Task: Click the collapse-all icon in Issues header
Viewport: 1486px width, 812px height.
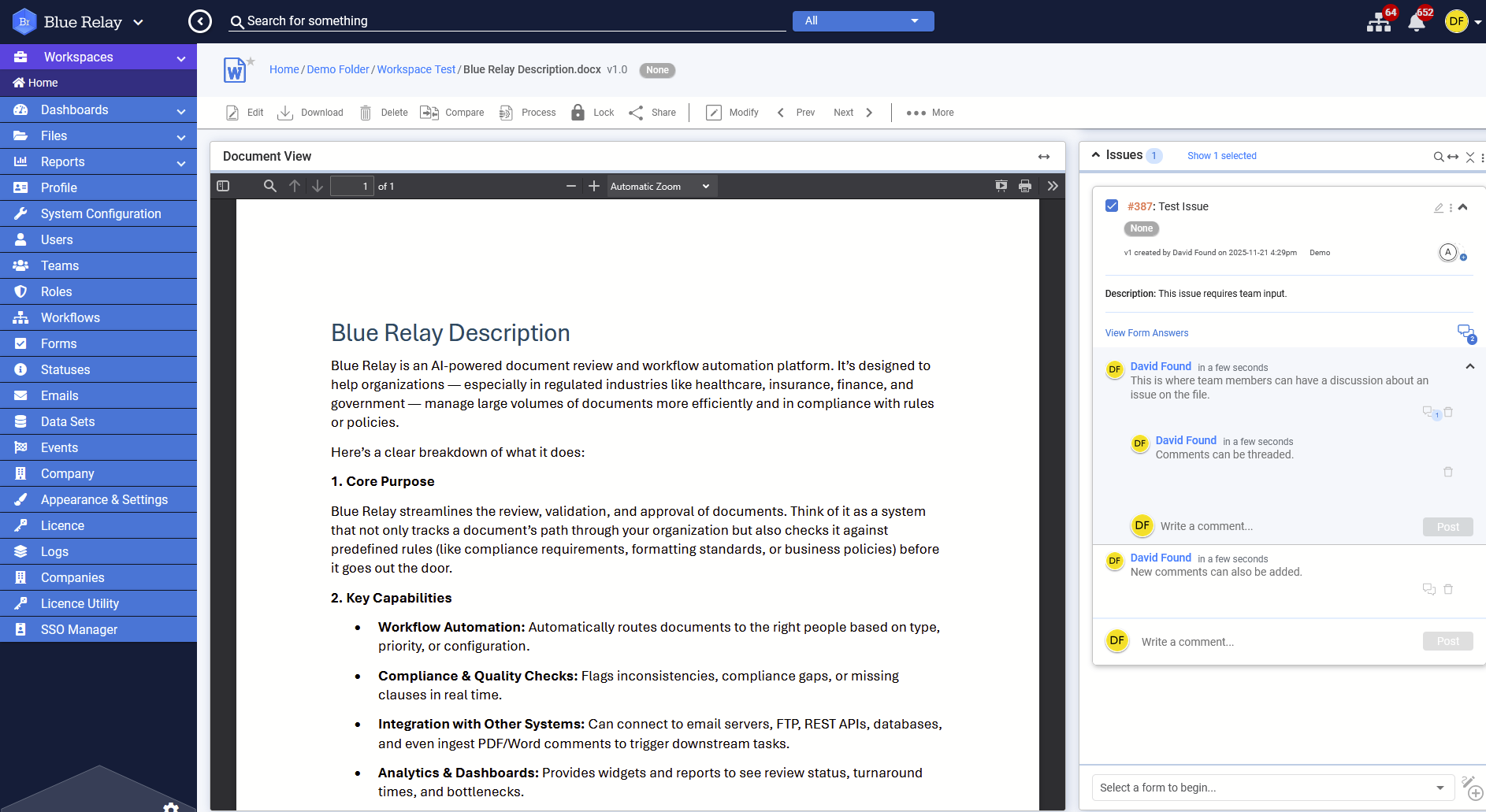Action: click(1470, 157)
